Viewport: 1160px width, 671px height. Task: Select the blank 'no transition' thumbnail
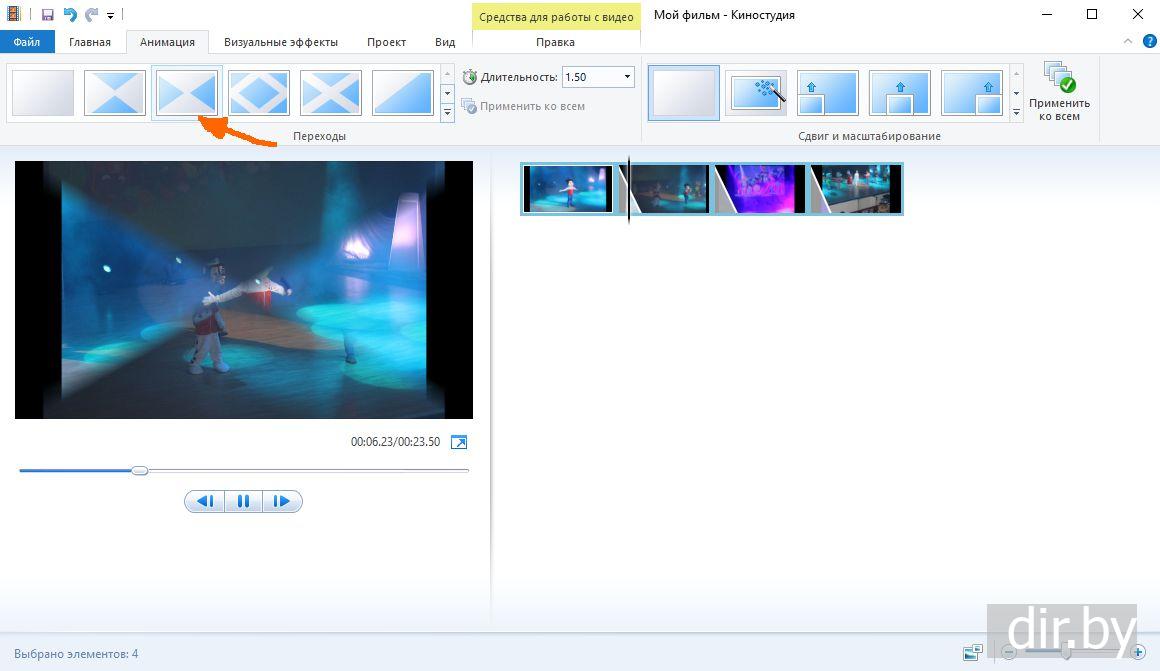click(43, 93)
